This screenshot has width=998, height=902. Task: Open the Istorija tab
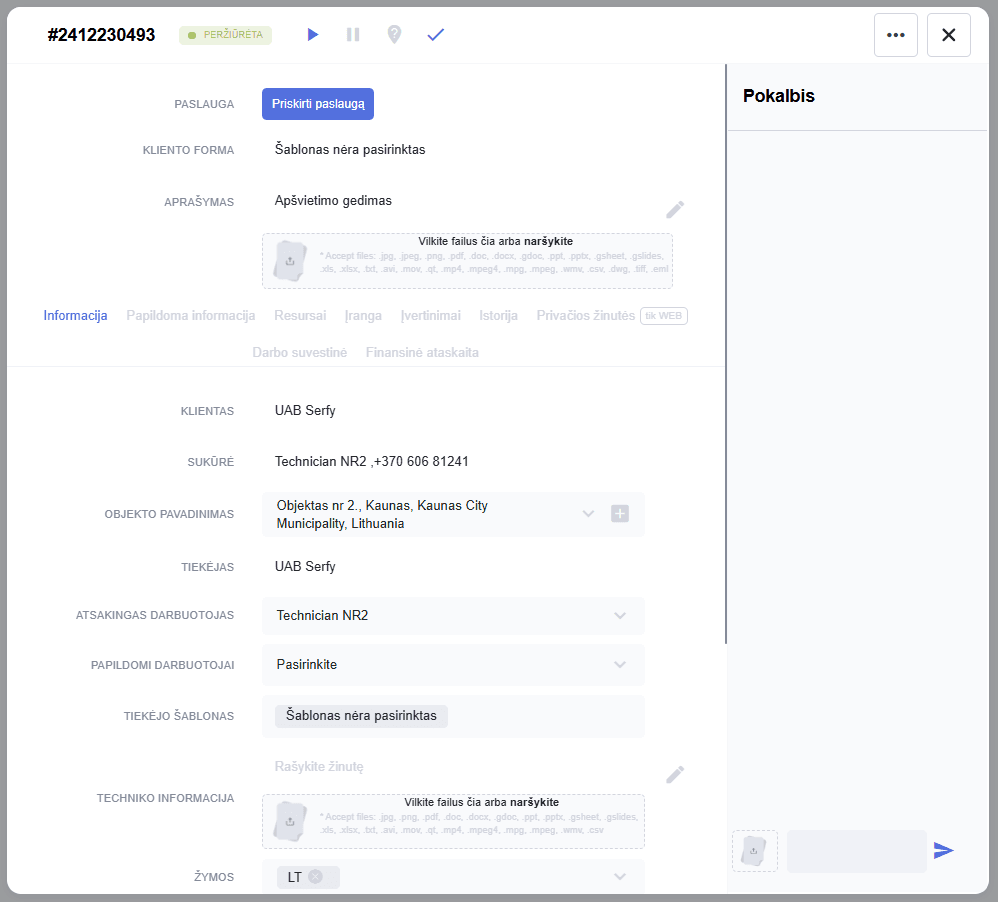pos(498,316)
